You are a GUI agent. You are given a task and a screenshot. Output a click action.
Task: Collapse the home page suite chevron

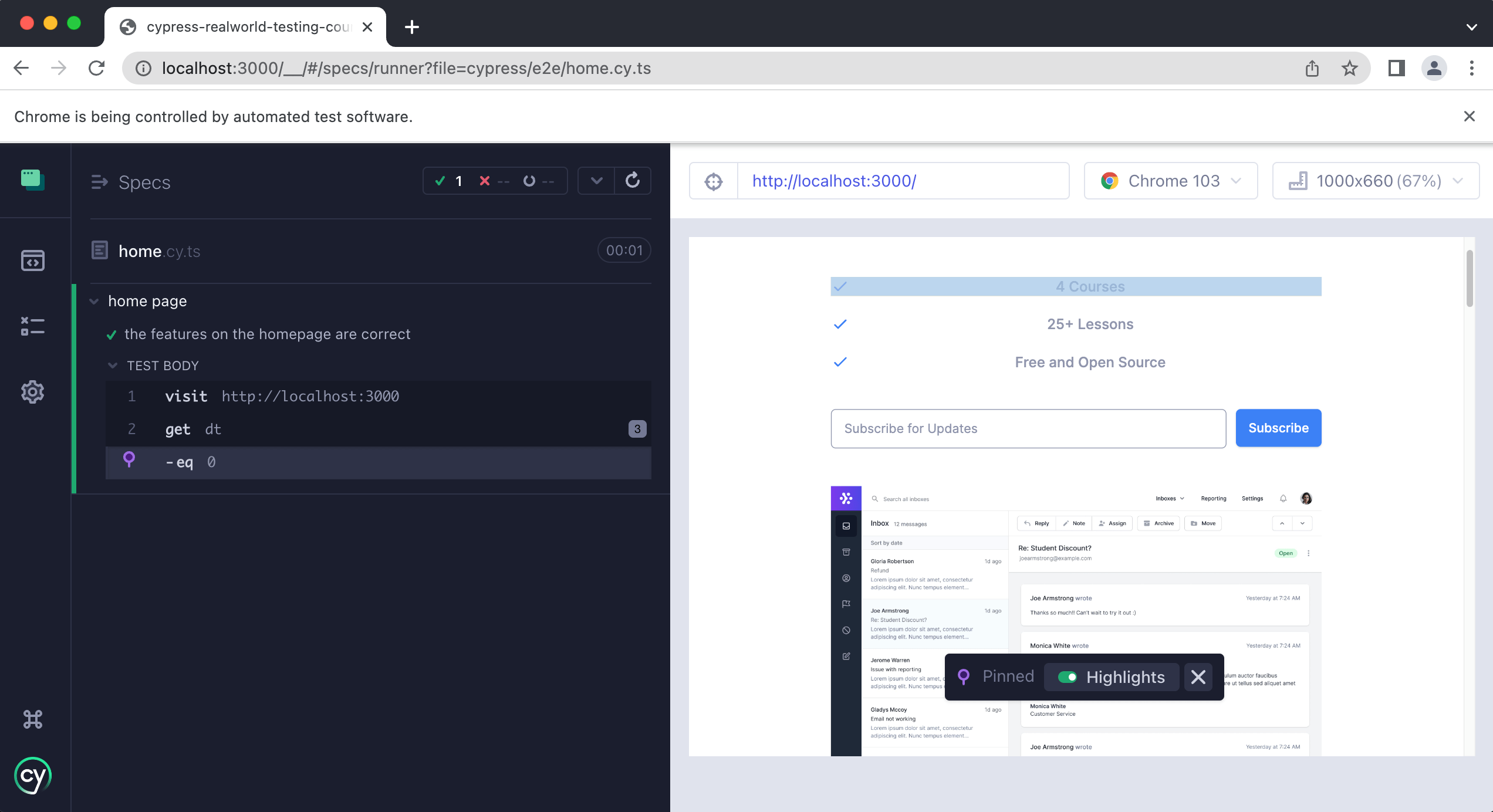click(94, 302)
